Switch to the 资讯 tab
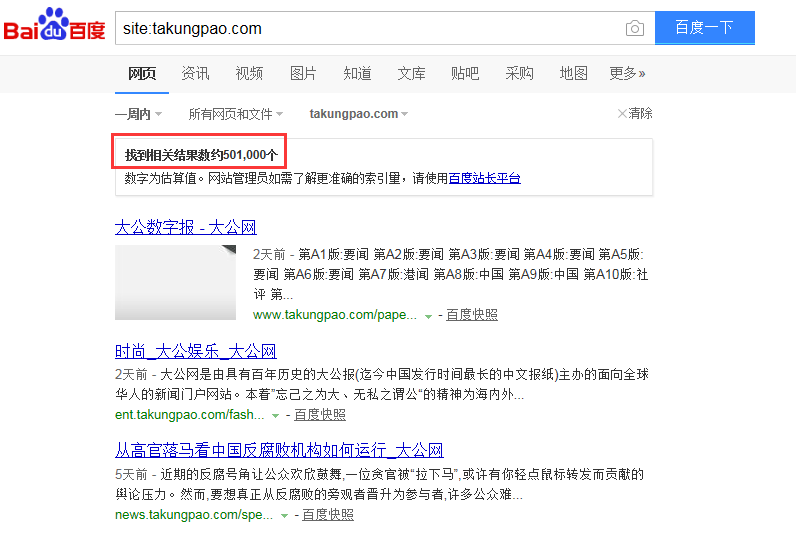Viewport: 796px width, 537px height. point(195,74)
